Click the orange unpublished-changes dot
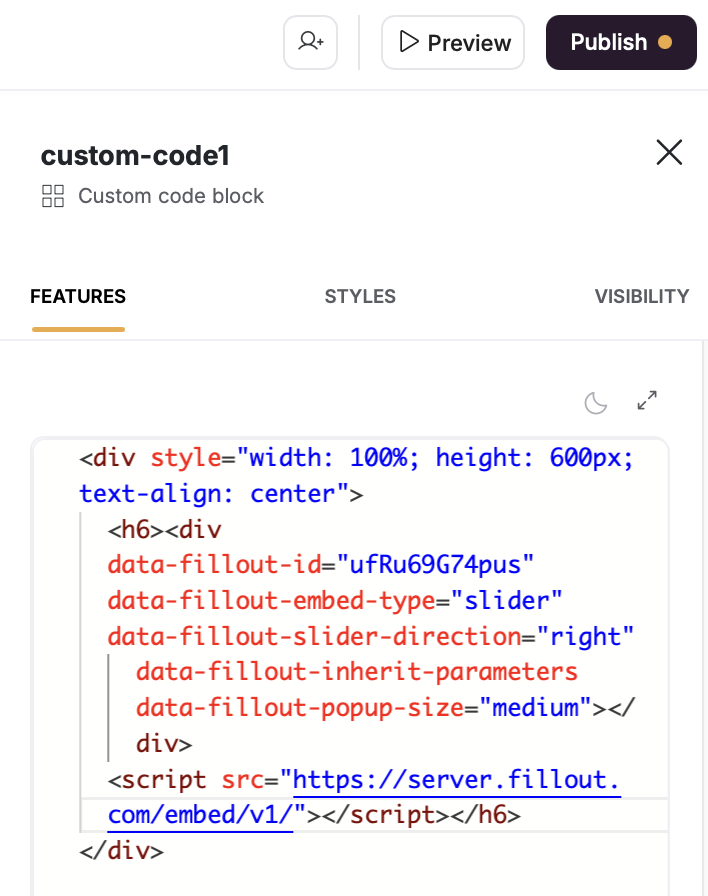Viewport: 708px width, 896px height. (x=665, y=42)
